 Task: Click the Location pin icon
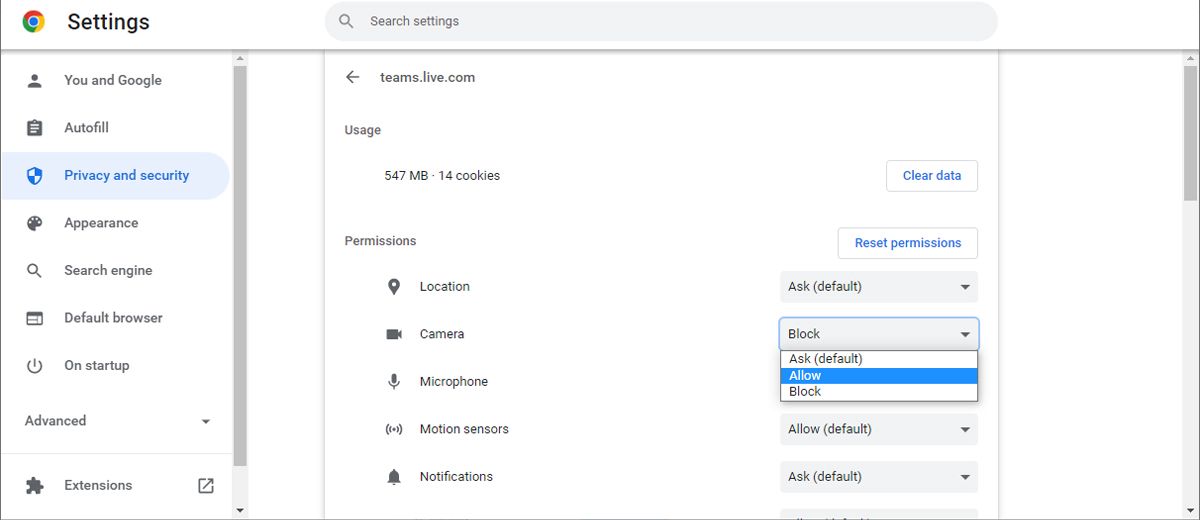tap(394, 287)
